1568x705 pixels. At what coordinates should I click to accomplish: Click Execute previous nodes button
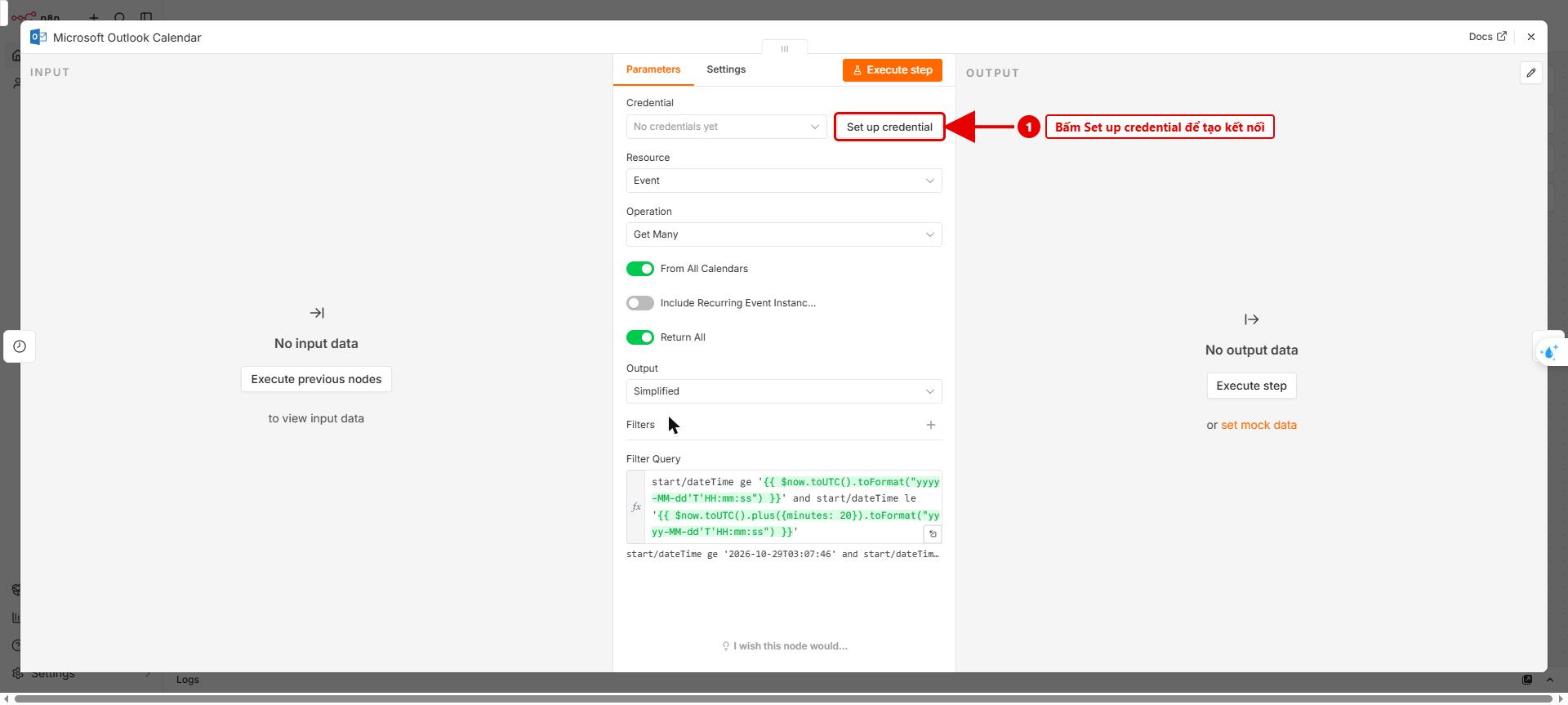click(x=316, y=379)
